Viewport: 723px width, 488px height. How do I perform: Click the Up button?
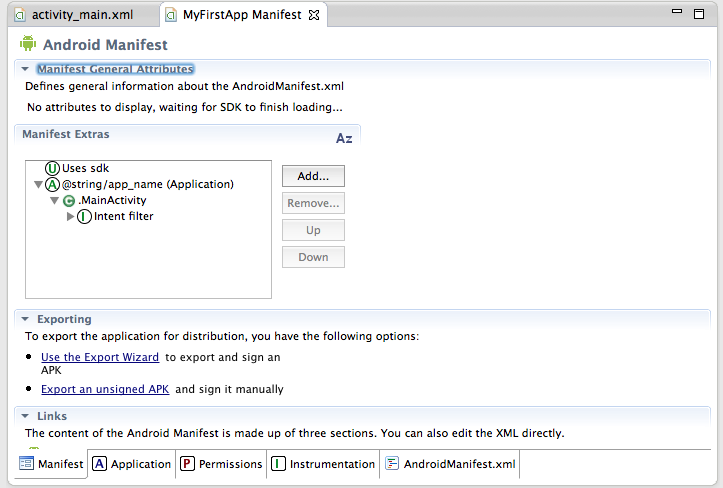314,230
